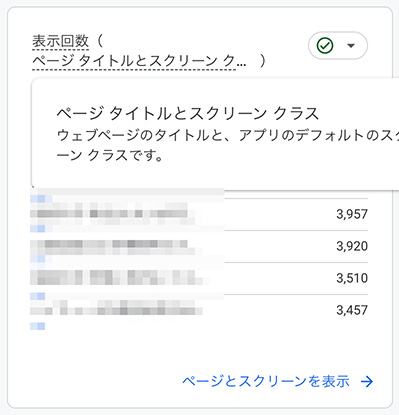Open the dropdown arrow beside the checkmark
Viewport: 399px width, 415px height.
click(x=351, y=46)
